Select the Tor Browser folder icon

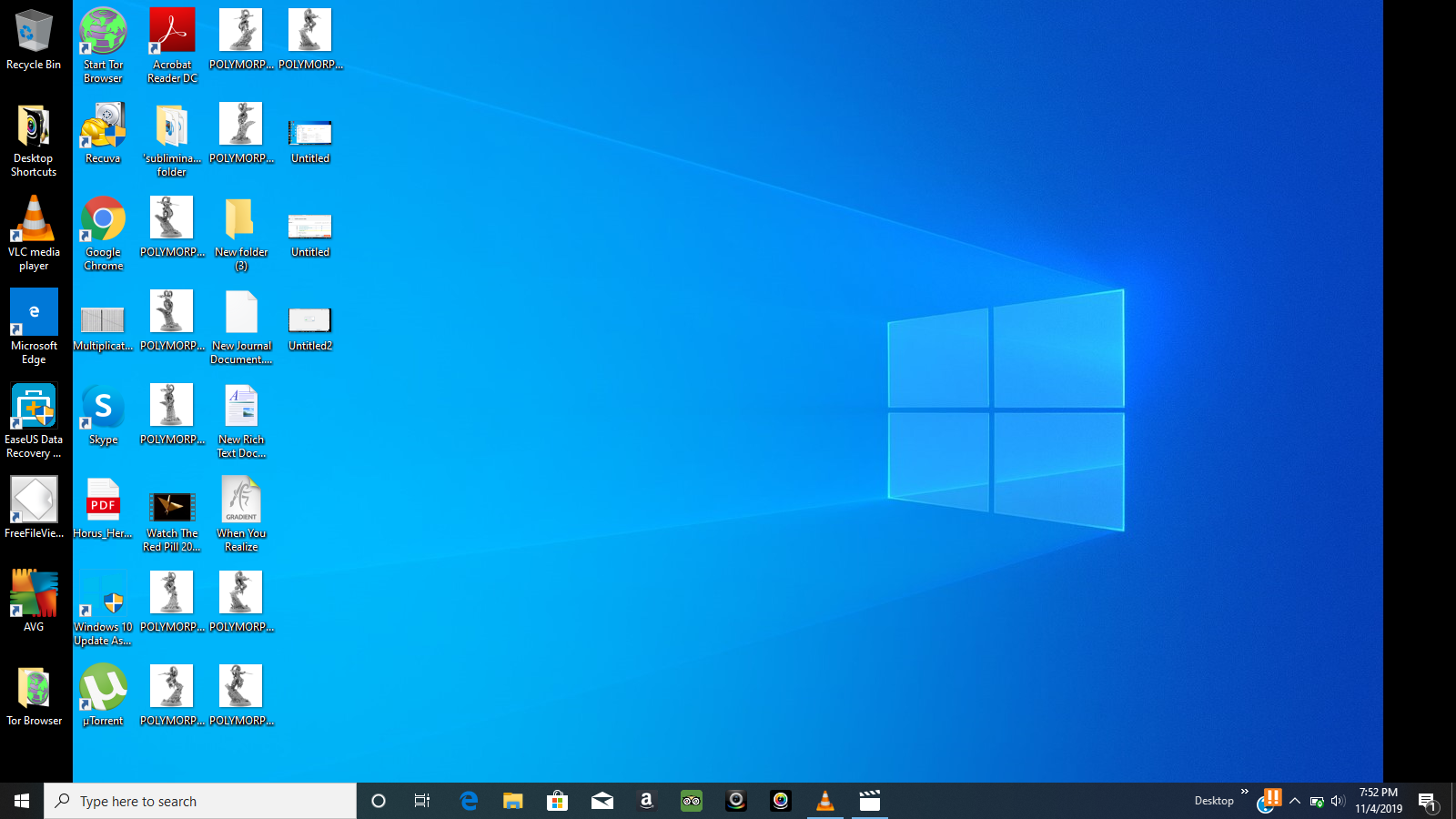coord(34,695)
